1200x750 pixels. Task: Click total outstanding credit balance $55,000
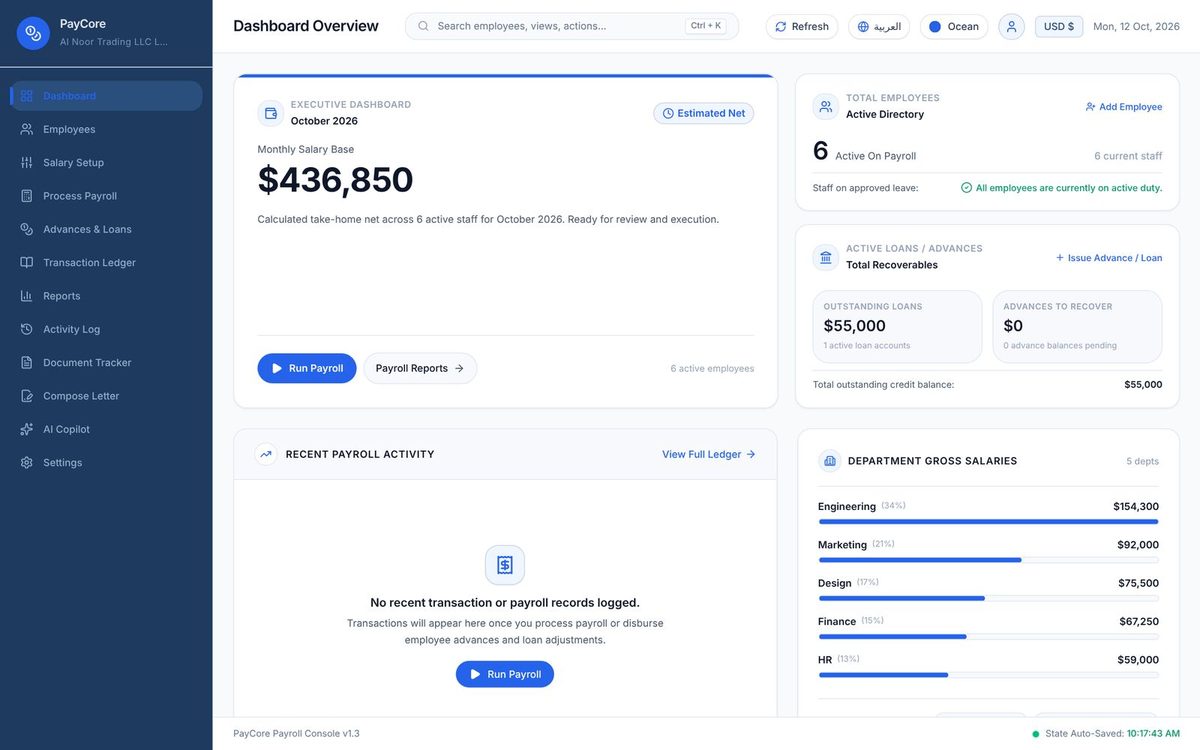pos(1143,385)
